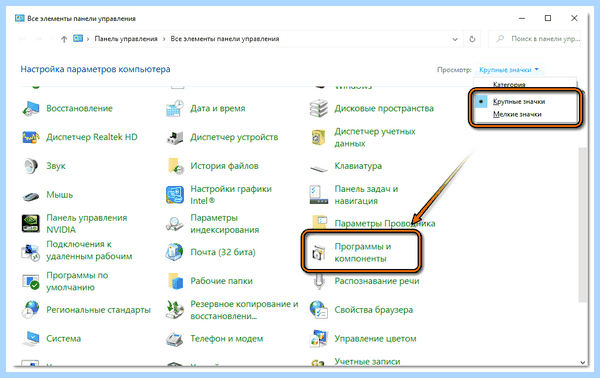Click the Панель управления breadcrumb
Screen dimensions: 600x378
point(126,39)
